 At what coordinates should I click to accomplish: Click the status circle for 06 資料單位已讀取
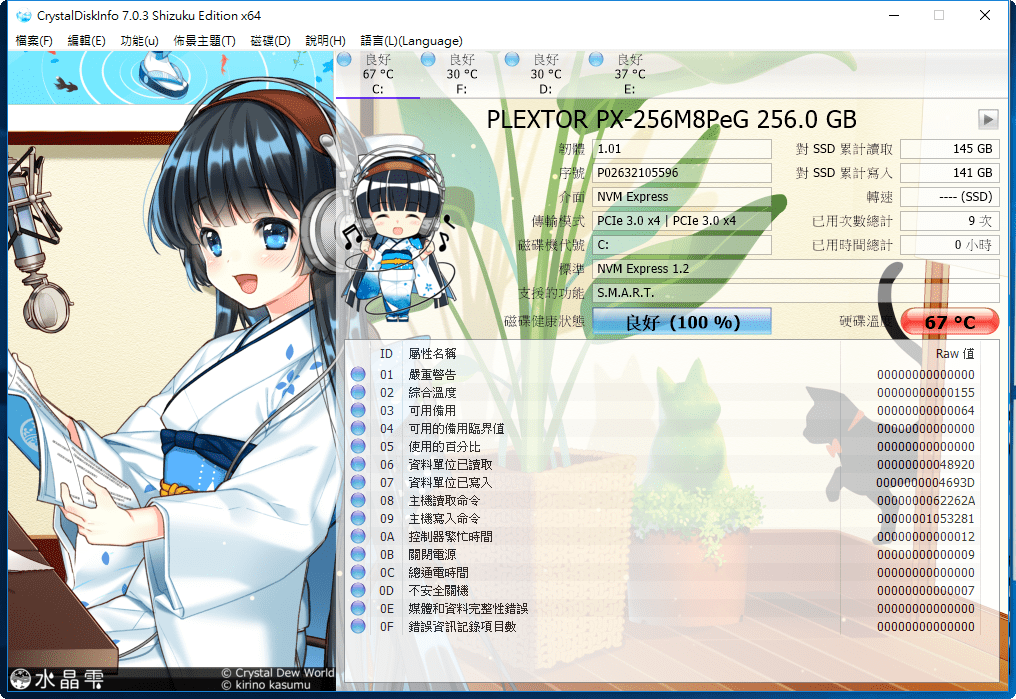point(358,464)
